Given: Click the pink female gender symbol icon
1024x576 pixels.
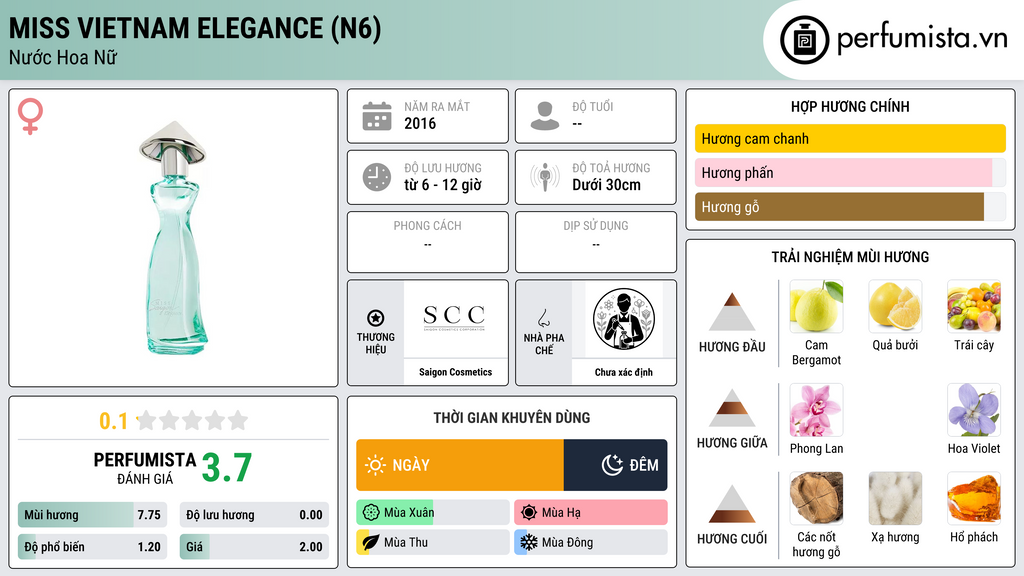Looking at the screenshot, I should point(30,116).
